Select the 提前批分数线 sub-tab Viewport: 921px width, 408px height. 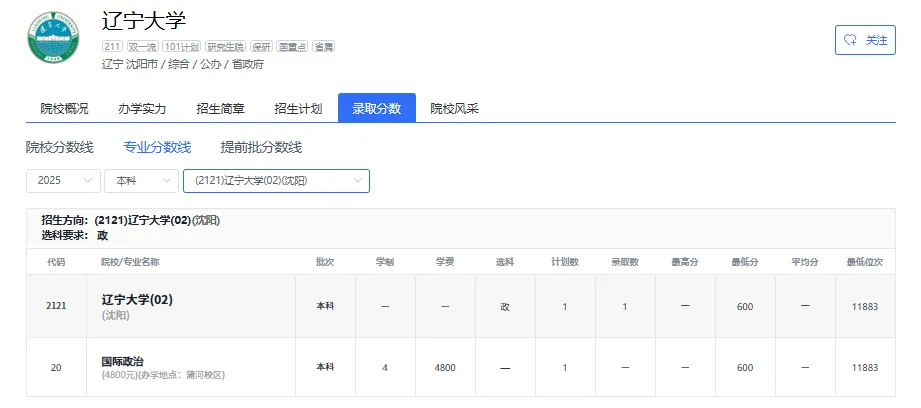point(261,147)
